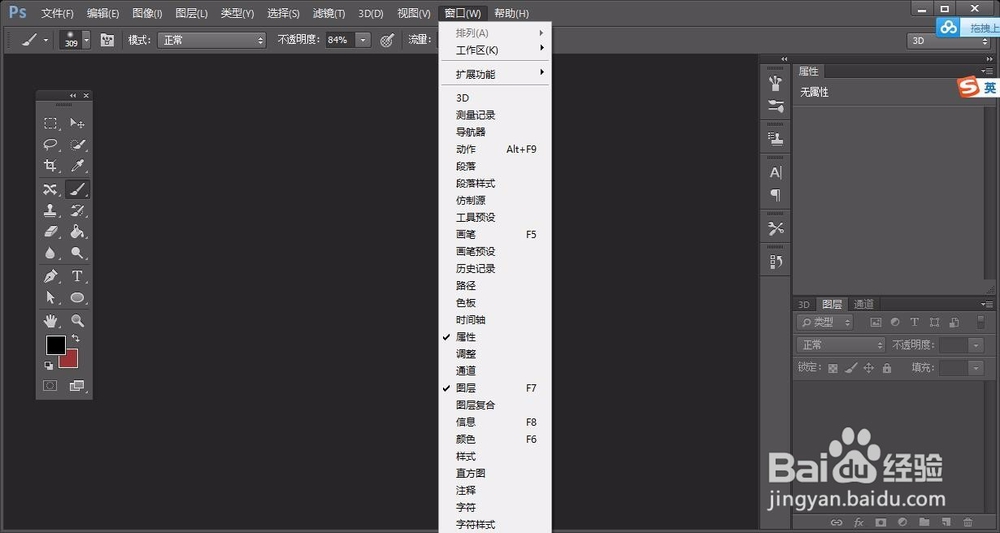The width and height of the screenshot is (1000, 533).
Task: Open the Layers panel 不透明度 arrow
Action: point(976,345)
